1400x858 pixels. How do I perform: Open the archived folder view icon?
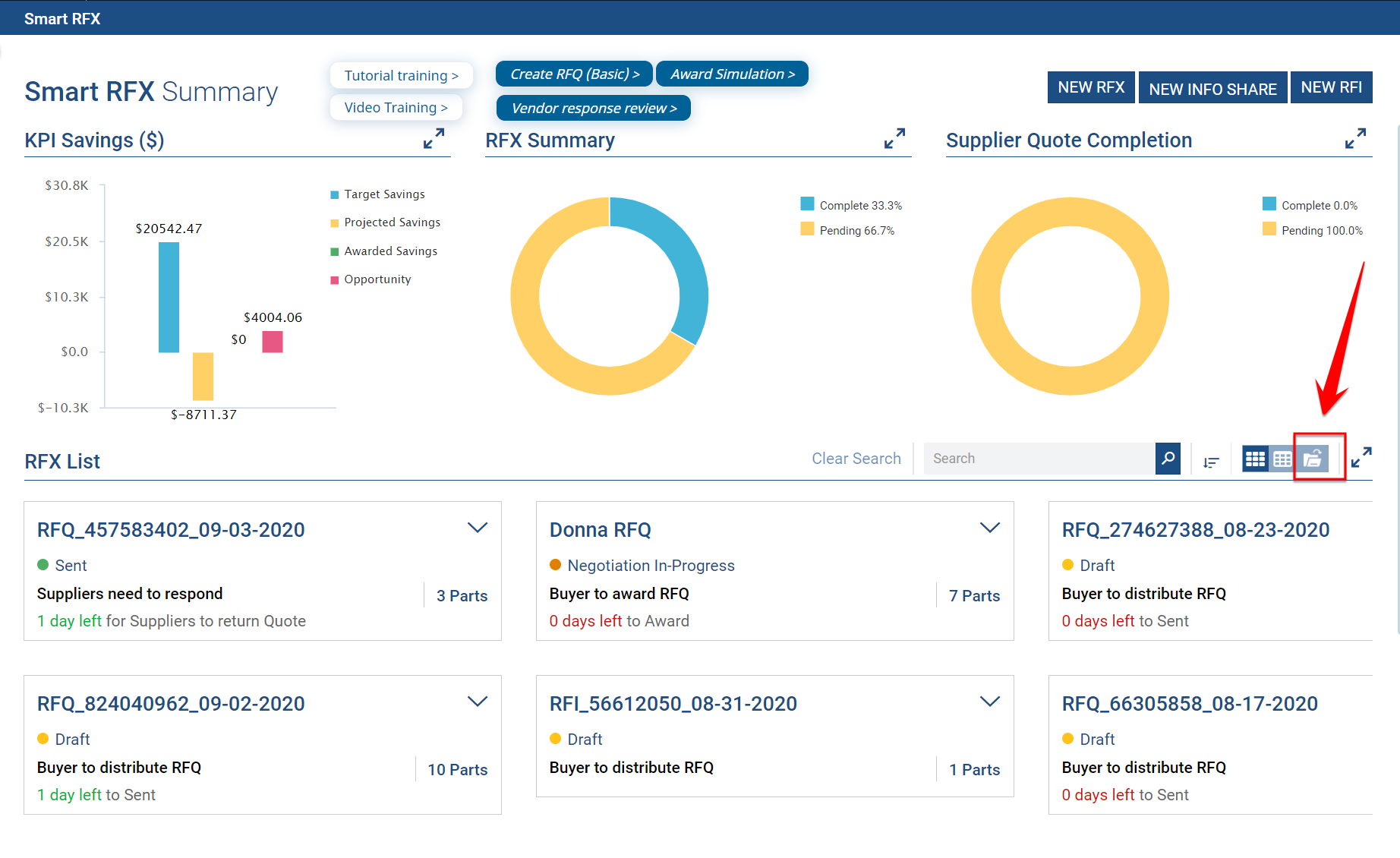point(1313,459)
